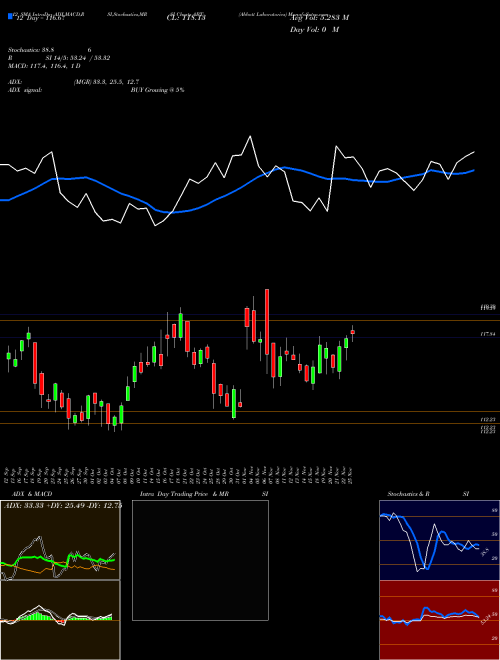This screenshot has width=500, height=660.
Task: Open the empty intraday trading price panel
Action: (200, 560)
